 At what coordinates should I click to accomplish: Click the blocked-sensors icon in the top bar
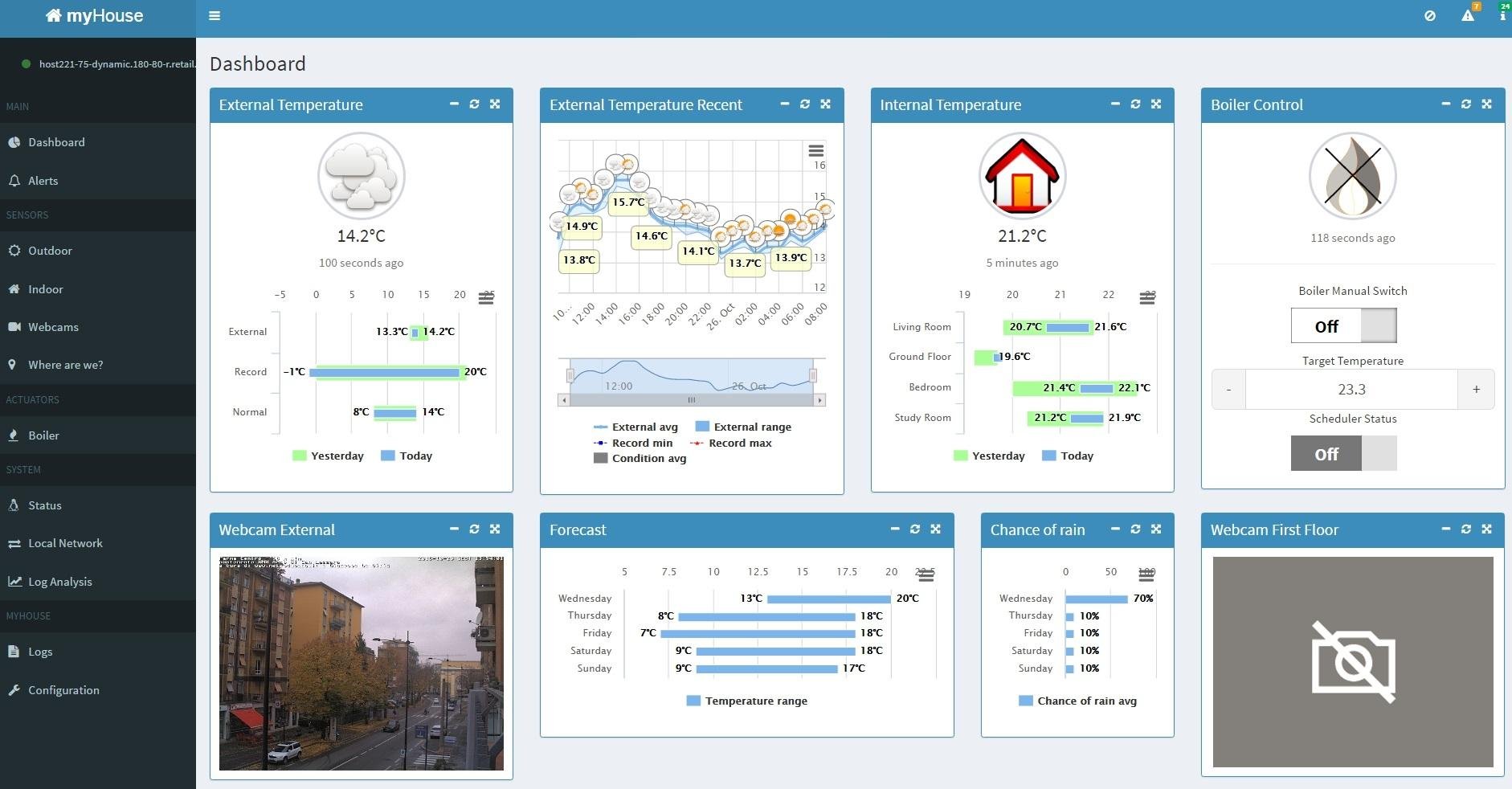(1430, 15)
